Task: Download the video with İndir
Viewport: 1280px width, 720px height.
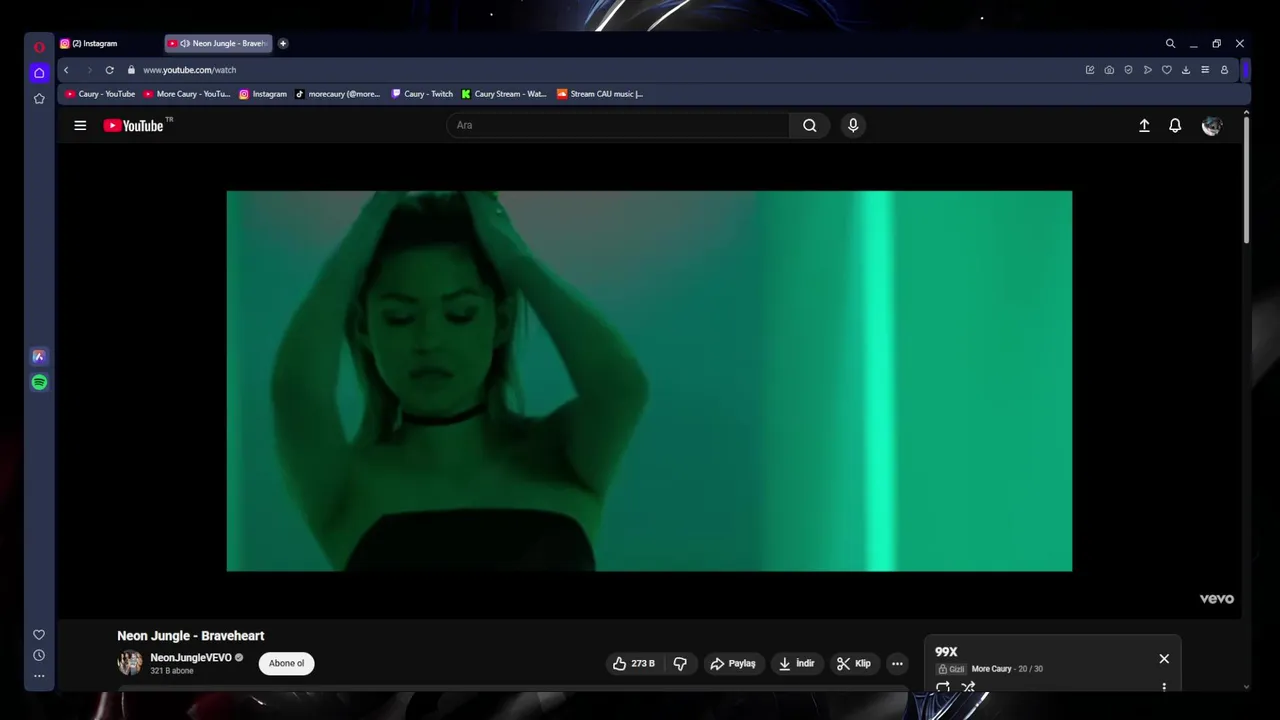Action: click(797, 663)
